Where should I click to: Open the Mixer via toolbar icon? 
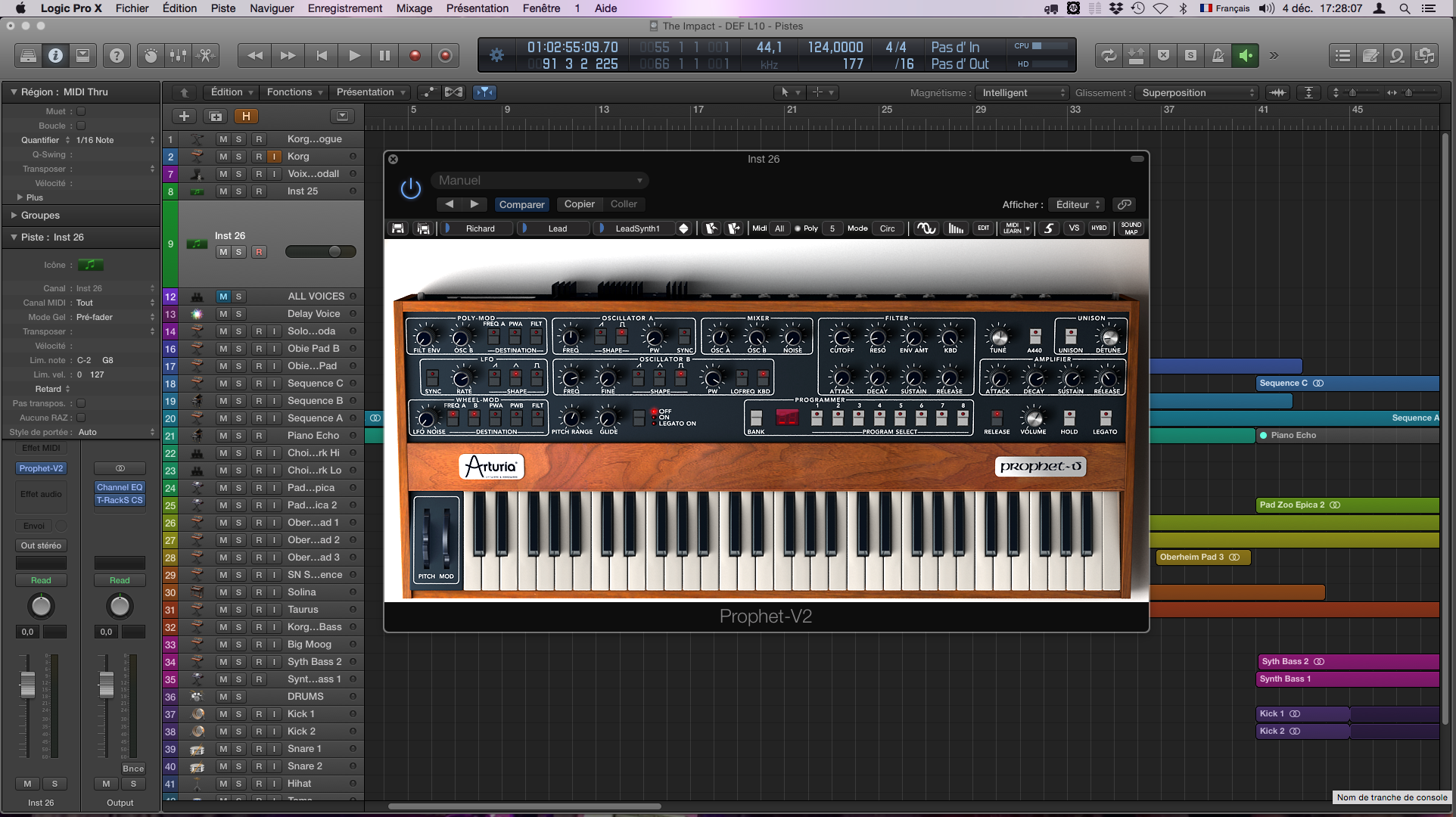[178, 55]
